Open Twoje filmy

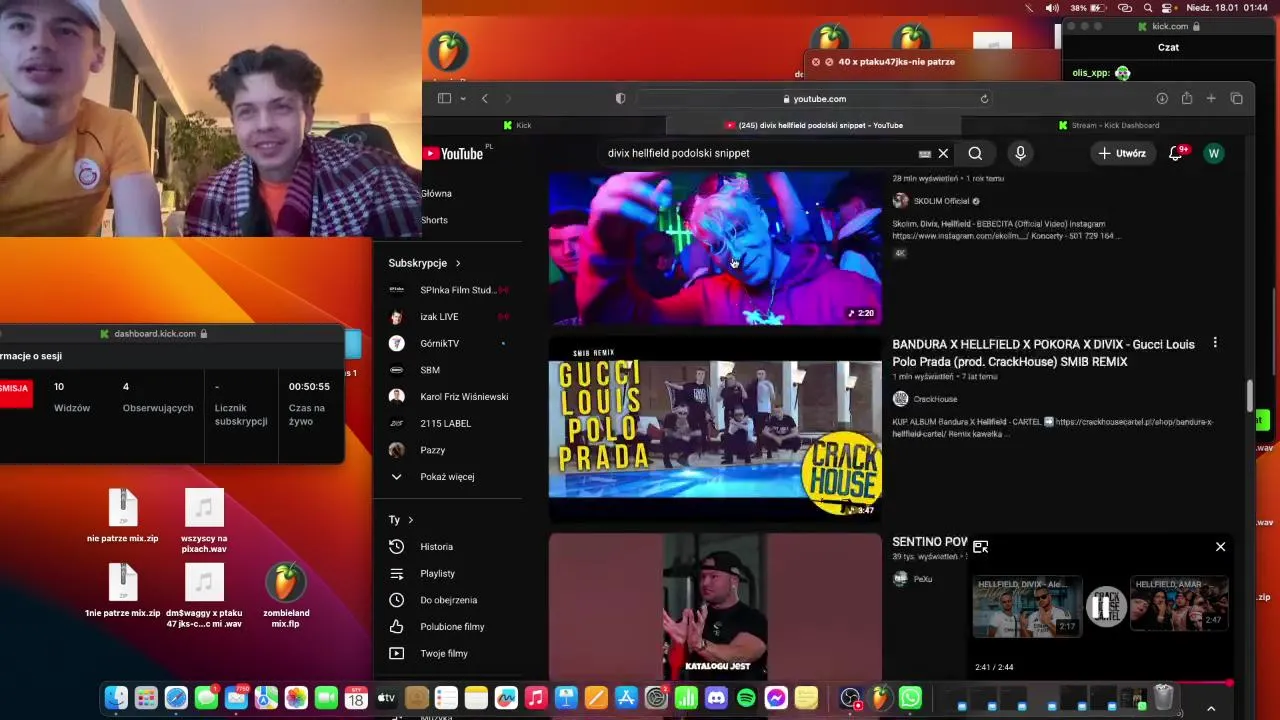(x=444, y=654)
